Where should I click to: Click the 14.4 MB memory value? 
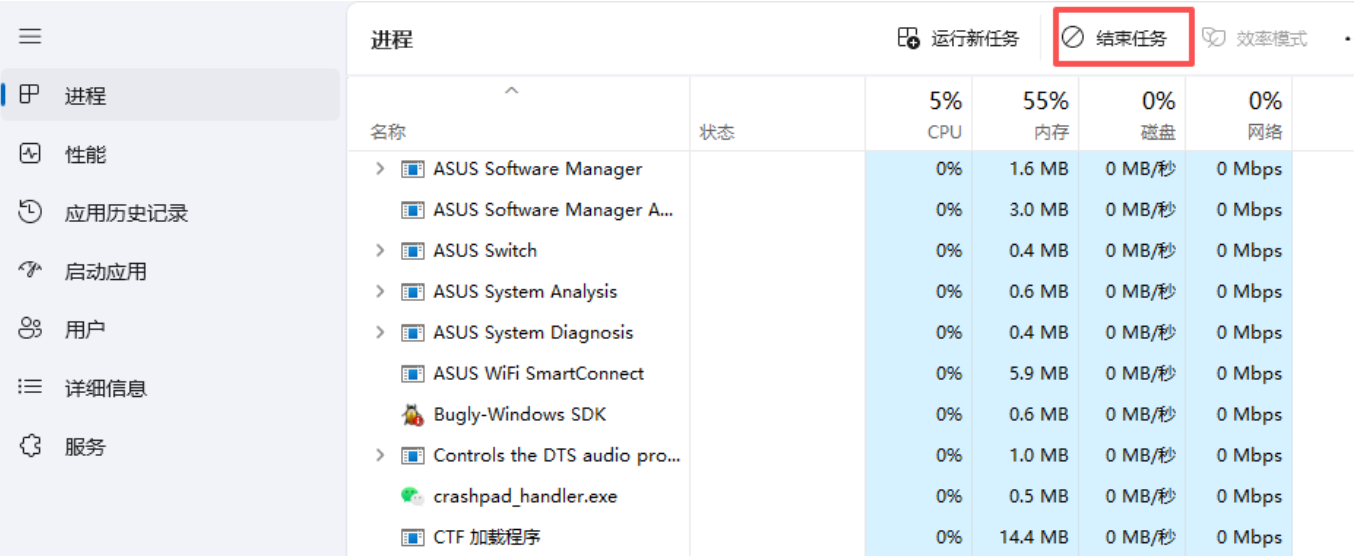(1036, 538)
